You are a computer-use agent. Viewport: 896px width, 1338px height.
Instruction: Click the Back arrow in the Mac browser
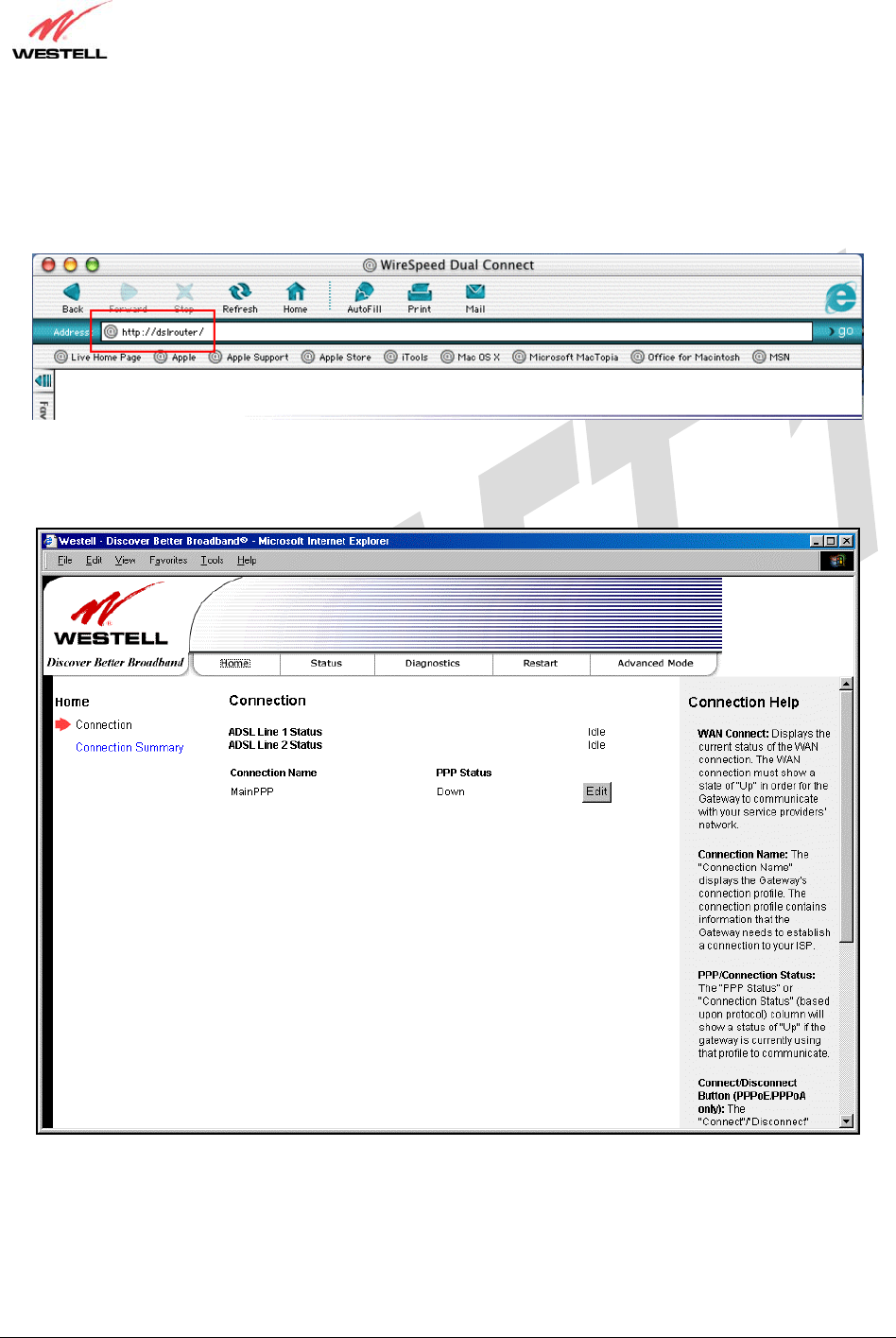72,291
